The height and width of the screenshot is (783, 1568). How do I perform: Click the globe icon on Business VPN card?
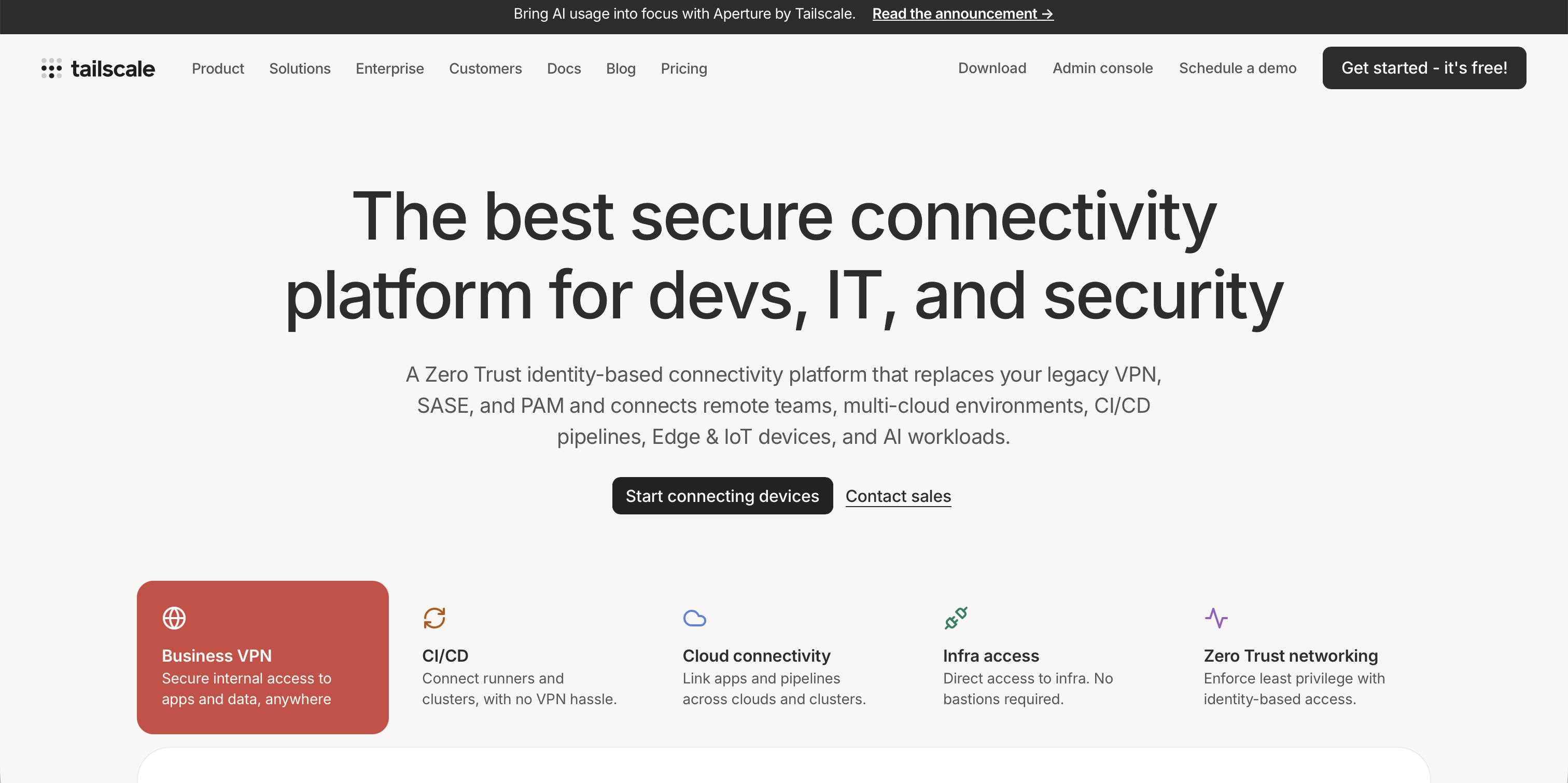coord(174,618)
